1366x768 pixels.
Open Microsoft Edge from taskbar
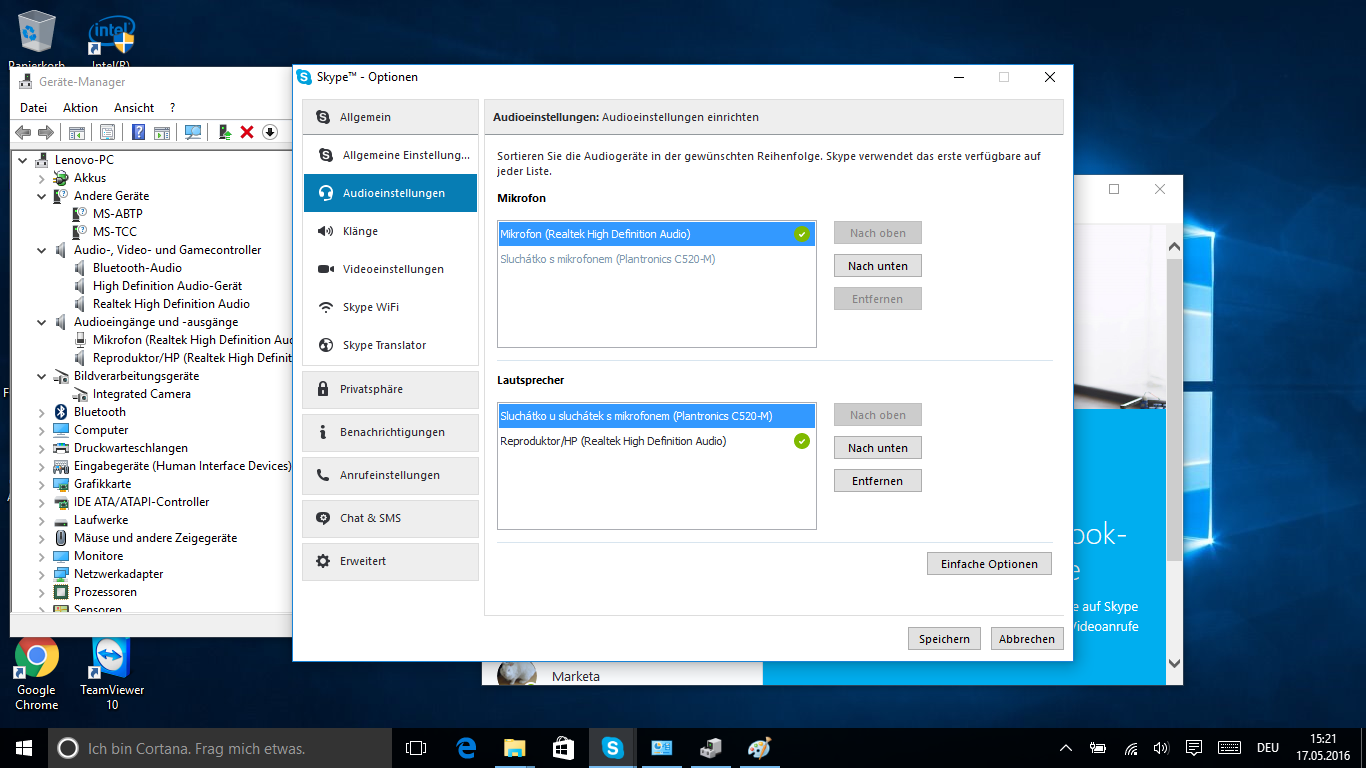pyautogui.click(x=466, y=748)
